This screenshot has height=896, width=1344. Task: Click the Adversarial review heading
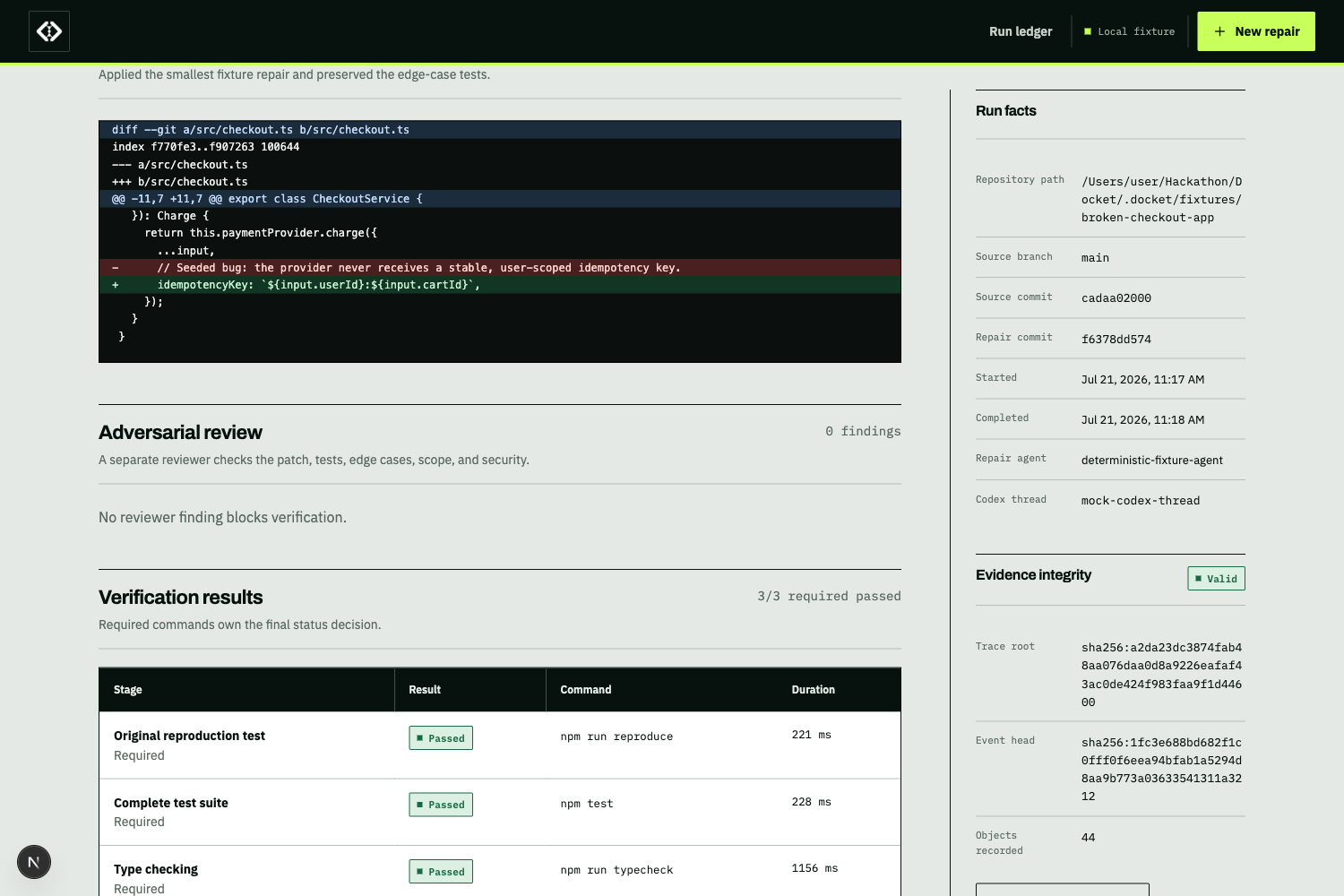(x=180, y=433)
